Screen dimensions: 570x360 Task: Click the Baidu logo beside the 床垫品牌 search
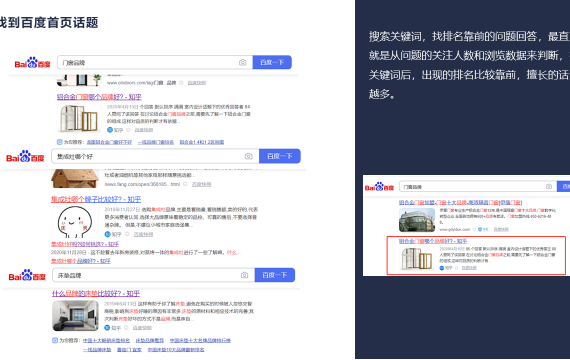tap(27, 276)
